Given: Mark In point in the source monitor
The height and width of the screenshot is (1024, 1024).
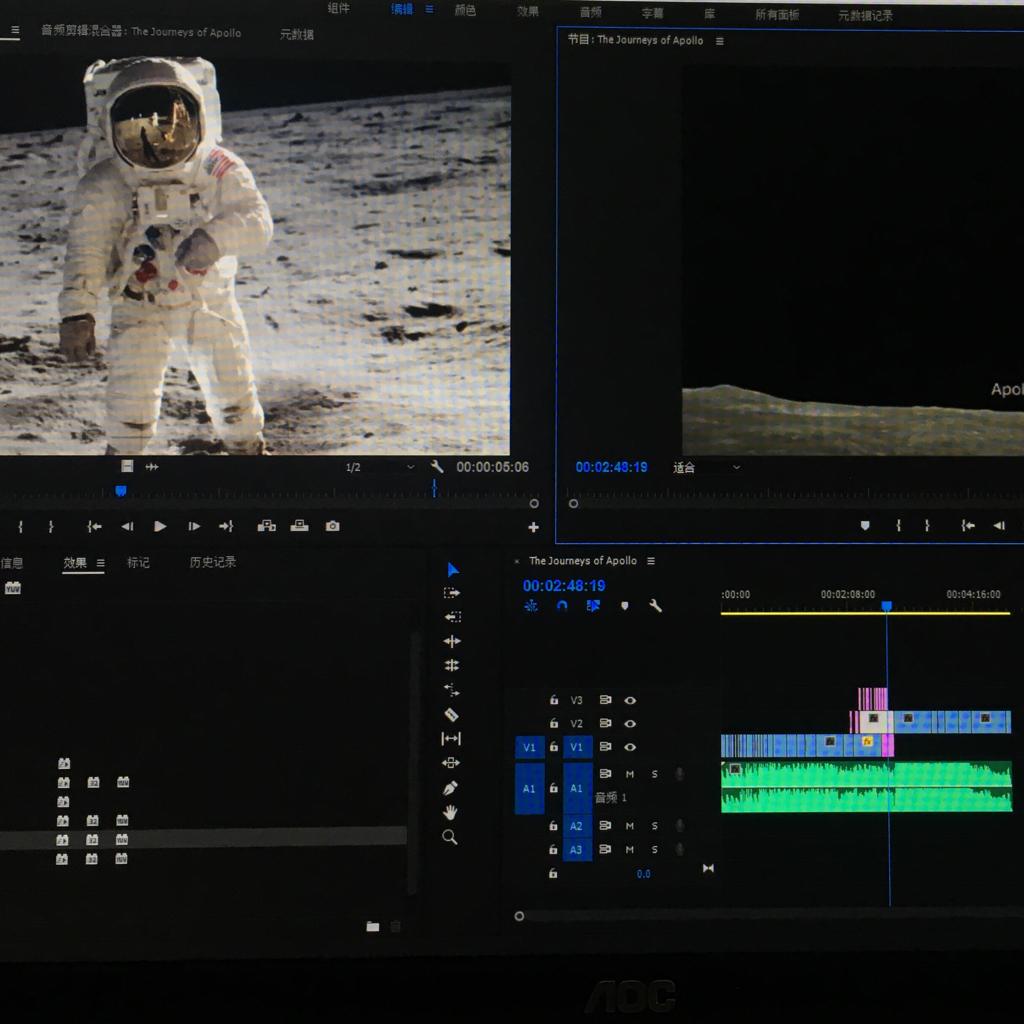Looking at the screenshot, I should [x=21, y=526].
